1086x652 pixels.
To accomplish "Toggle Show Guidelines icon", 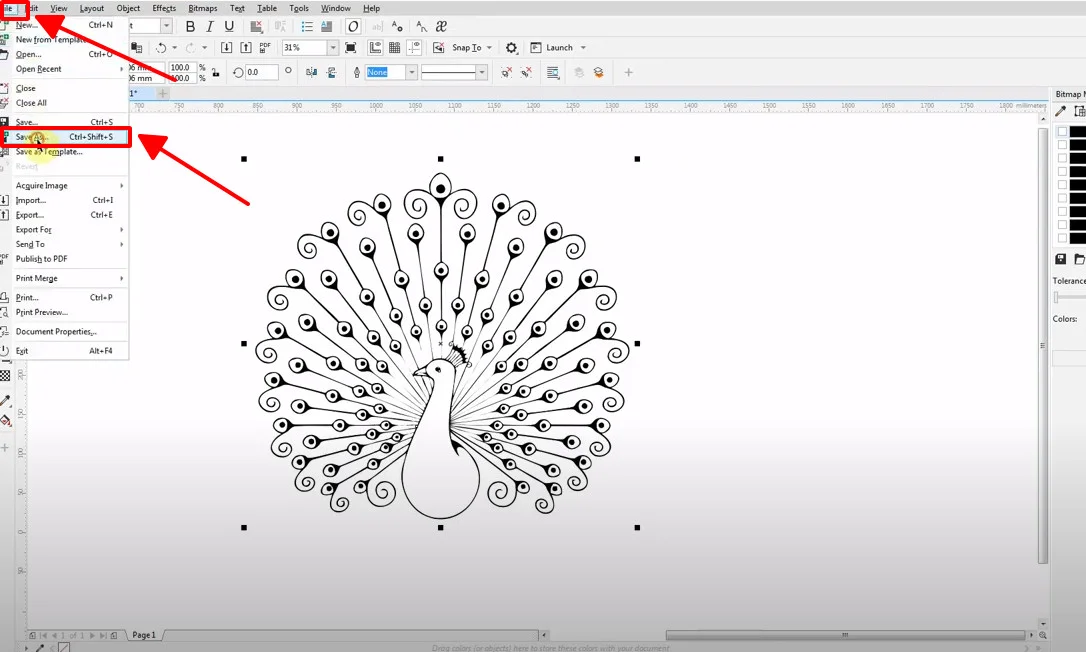I will pos(414,48).
